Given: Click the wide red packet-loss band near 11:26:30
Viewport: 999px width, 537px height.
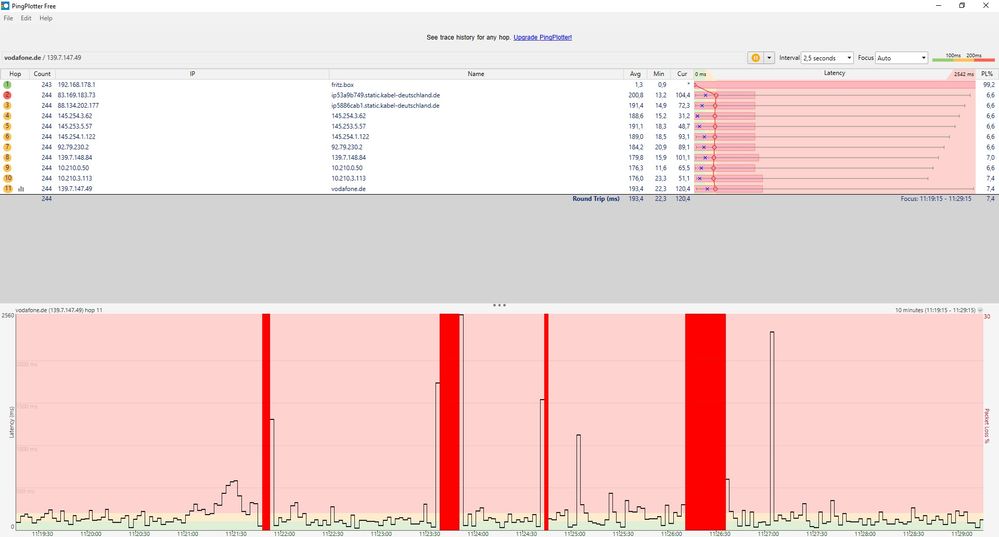Looking at the screenshot, I should [x=705, y=422].
